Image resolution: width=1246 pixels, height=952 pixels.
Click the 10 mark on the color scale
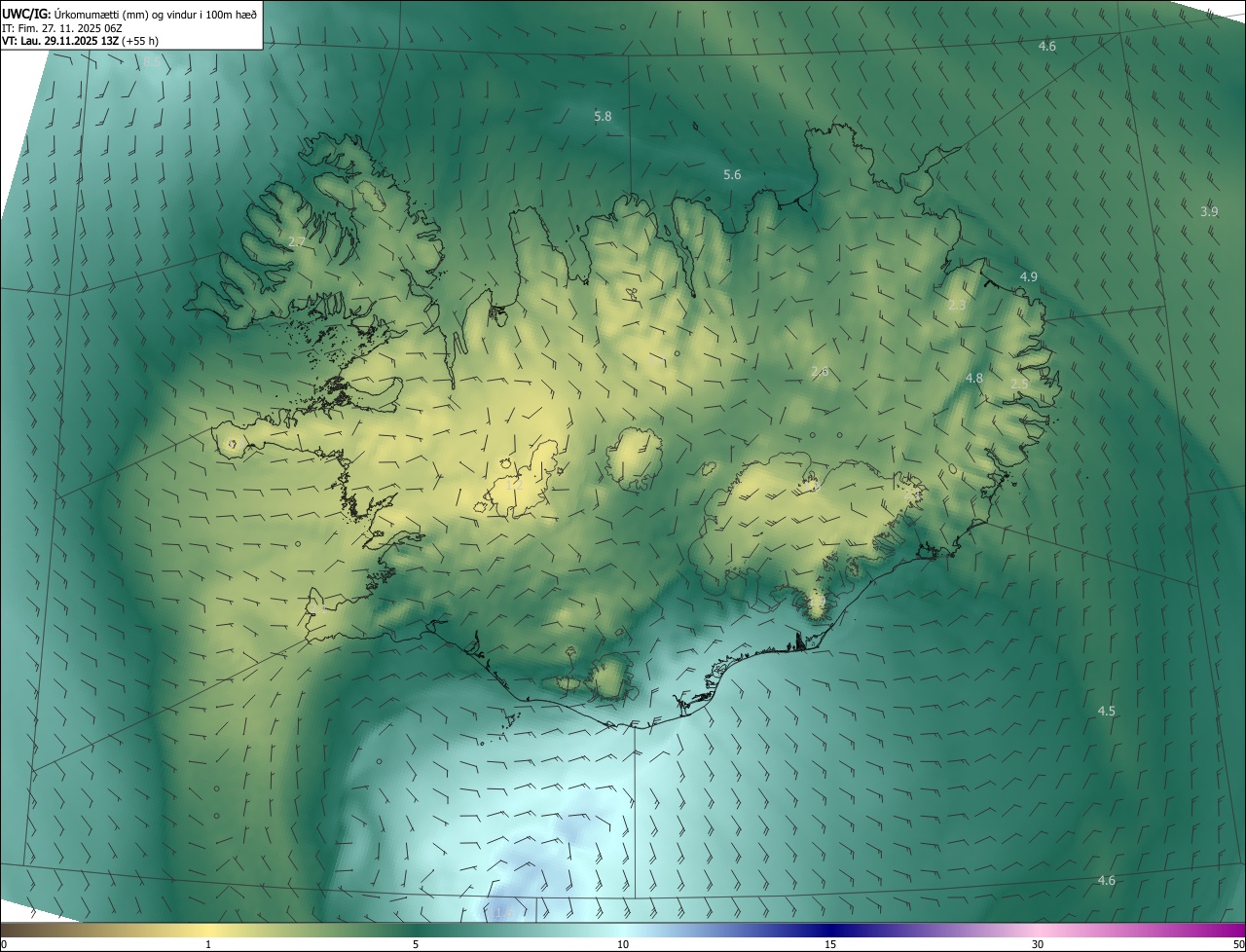point(623,944)
